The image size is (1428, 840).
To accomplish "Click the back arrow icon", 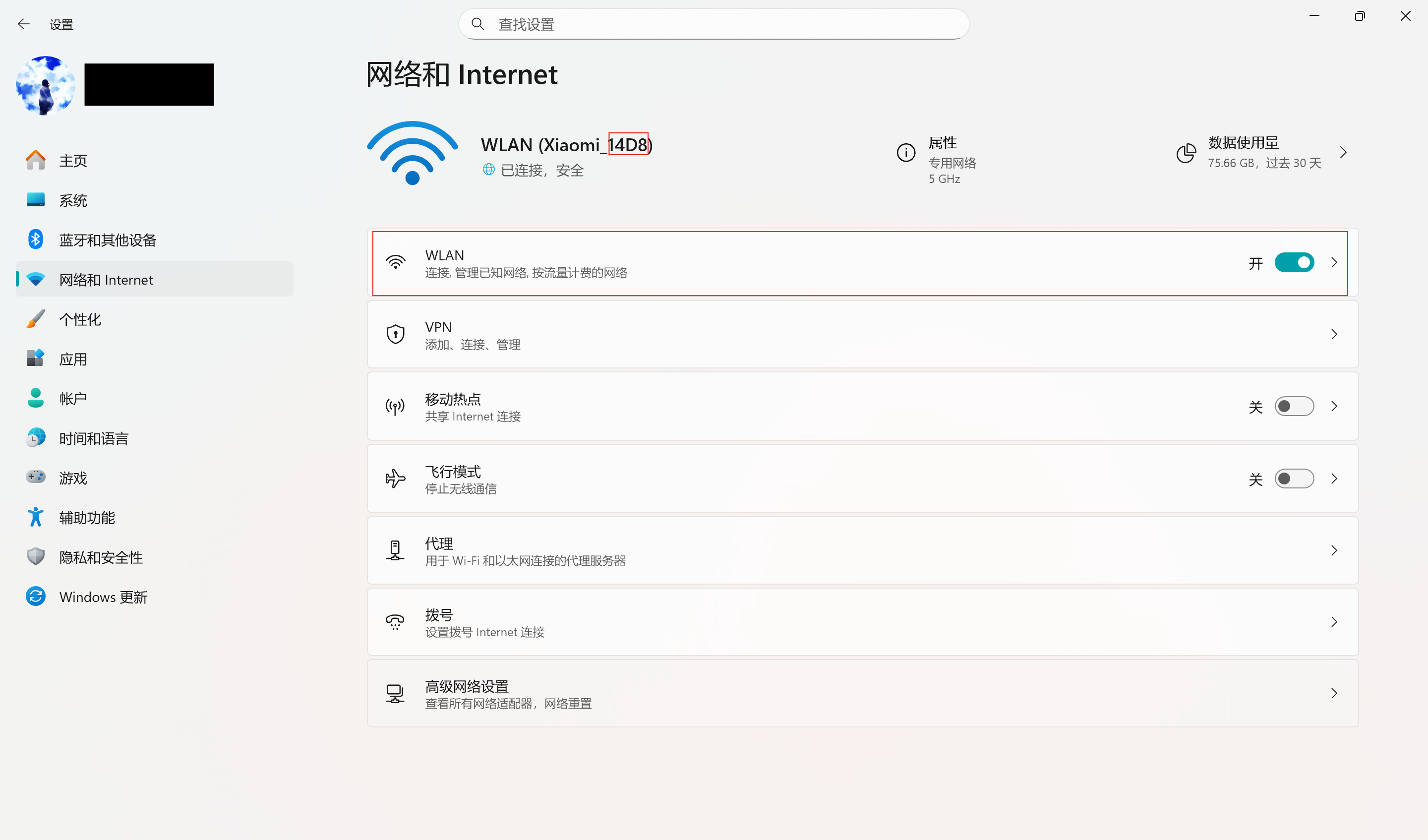I will click(x=23, y=24).
